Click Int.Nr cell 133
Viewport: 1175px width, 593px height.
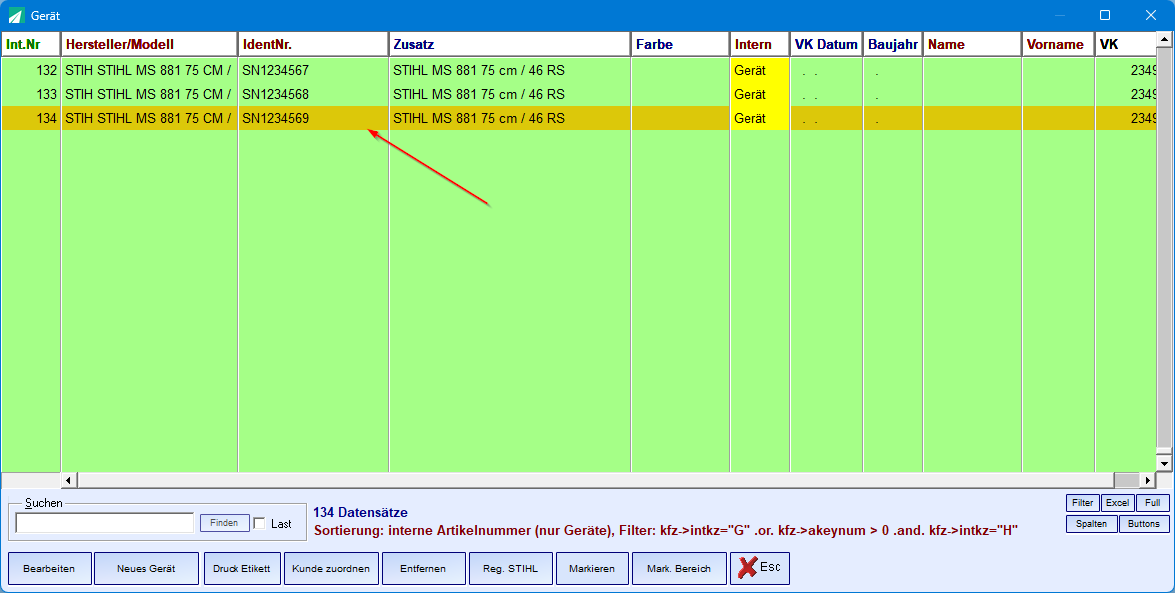pos(31,94)
